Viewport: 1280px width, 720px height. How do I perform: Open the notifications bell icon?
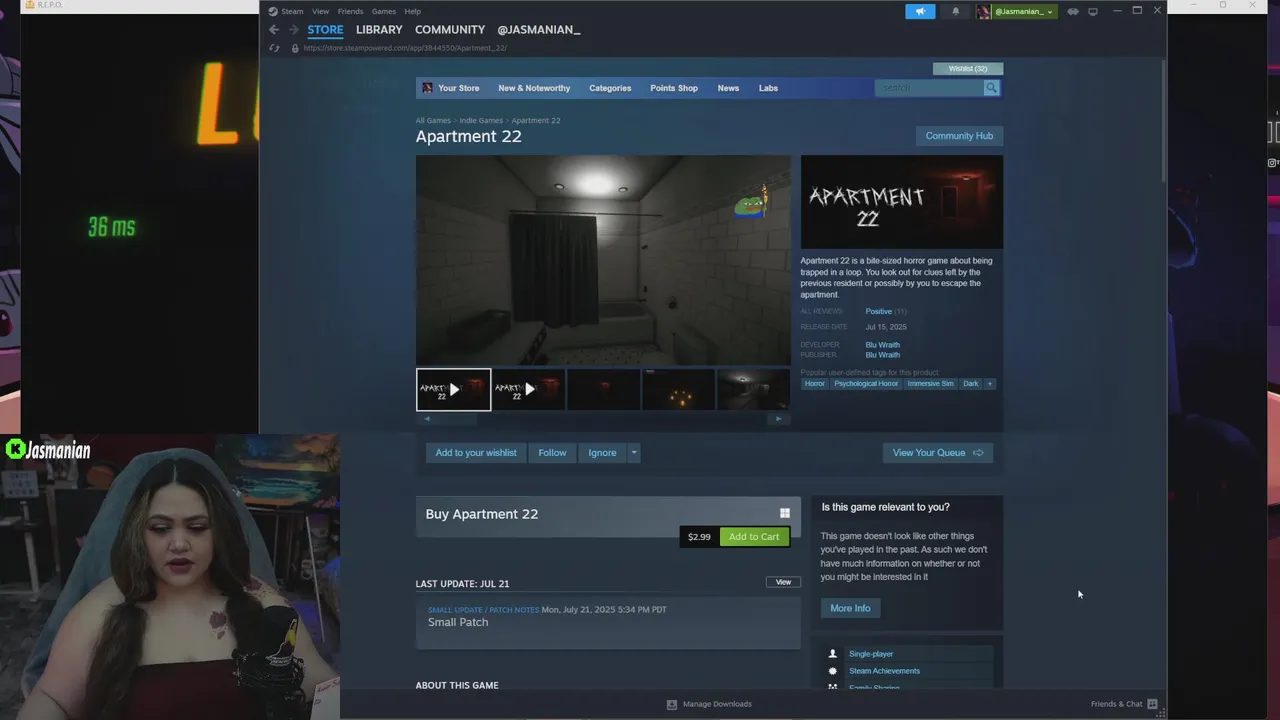tap(955, 11)
